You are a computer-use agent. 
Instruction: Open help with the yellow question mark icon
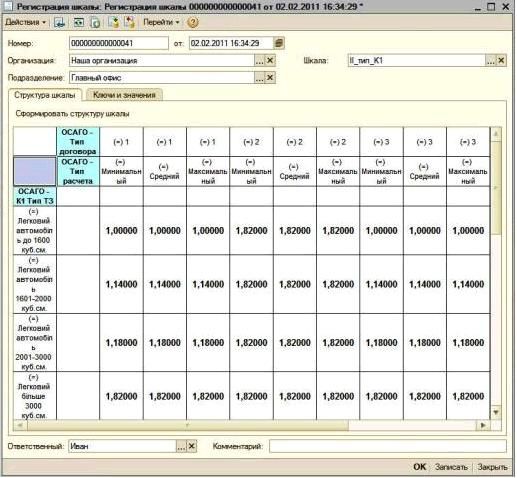click(x=193, y=22)
